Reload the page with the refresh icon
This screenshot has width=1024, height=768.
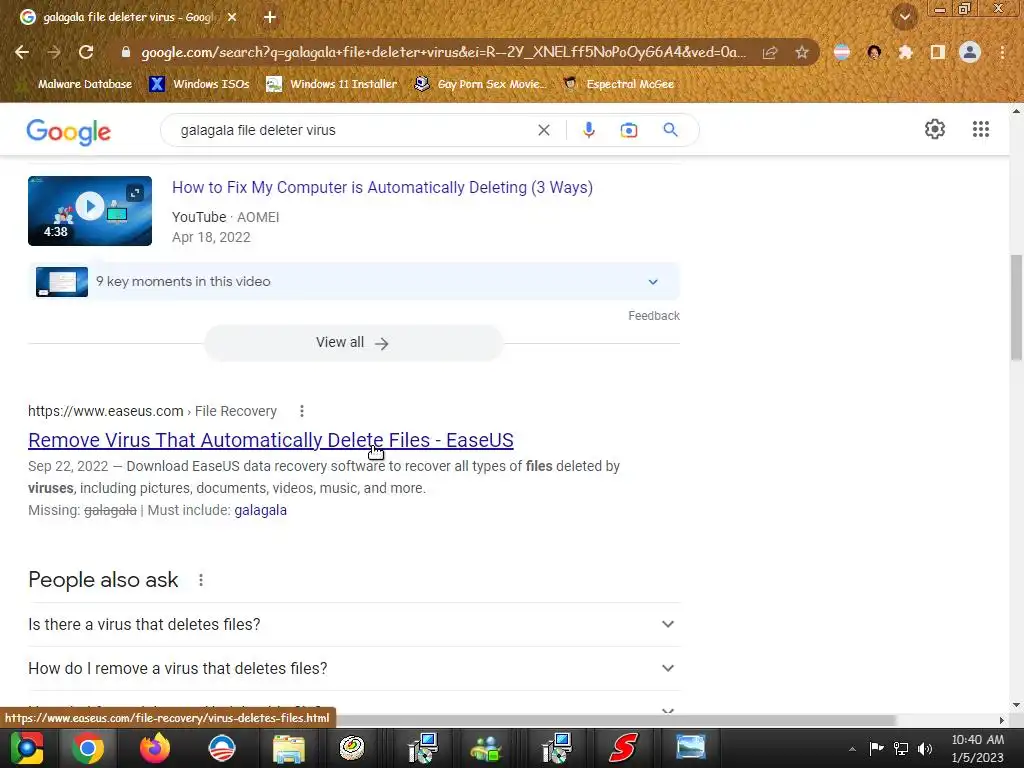[x=86, y=52]
